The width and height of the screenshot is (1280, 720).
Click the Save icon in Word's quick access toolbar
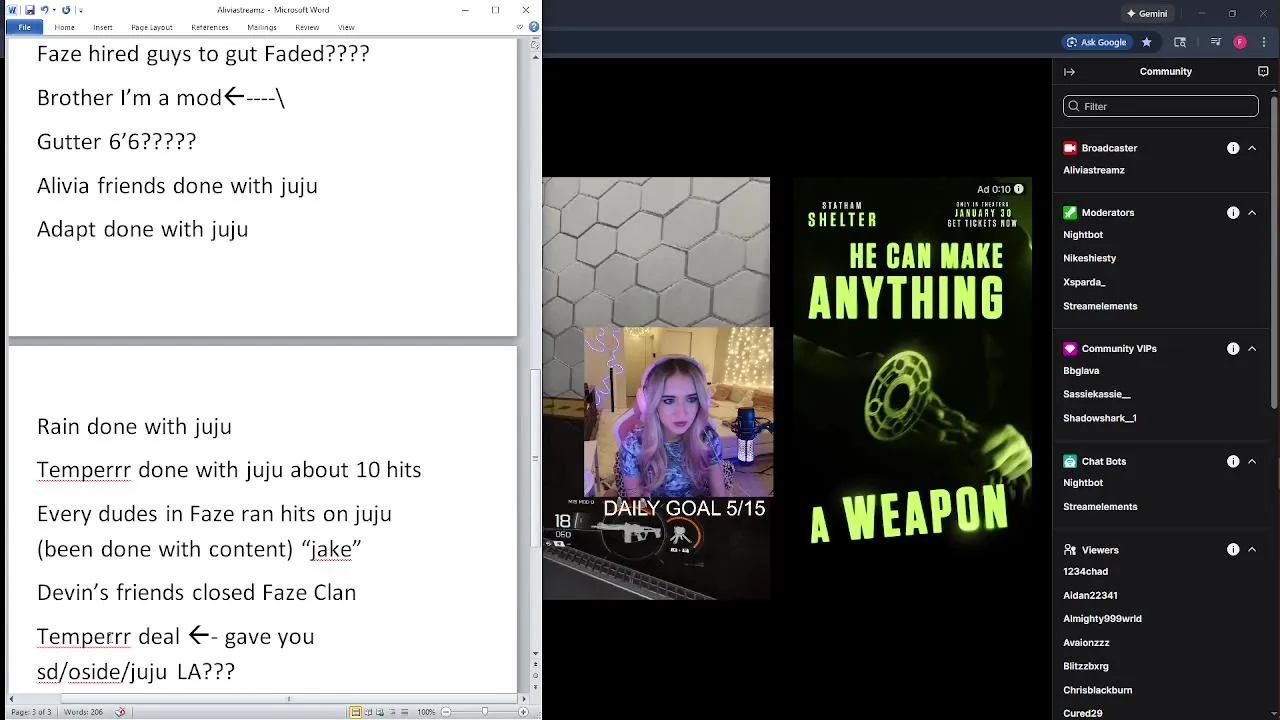click(x=30, y=10)
